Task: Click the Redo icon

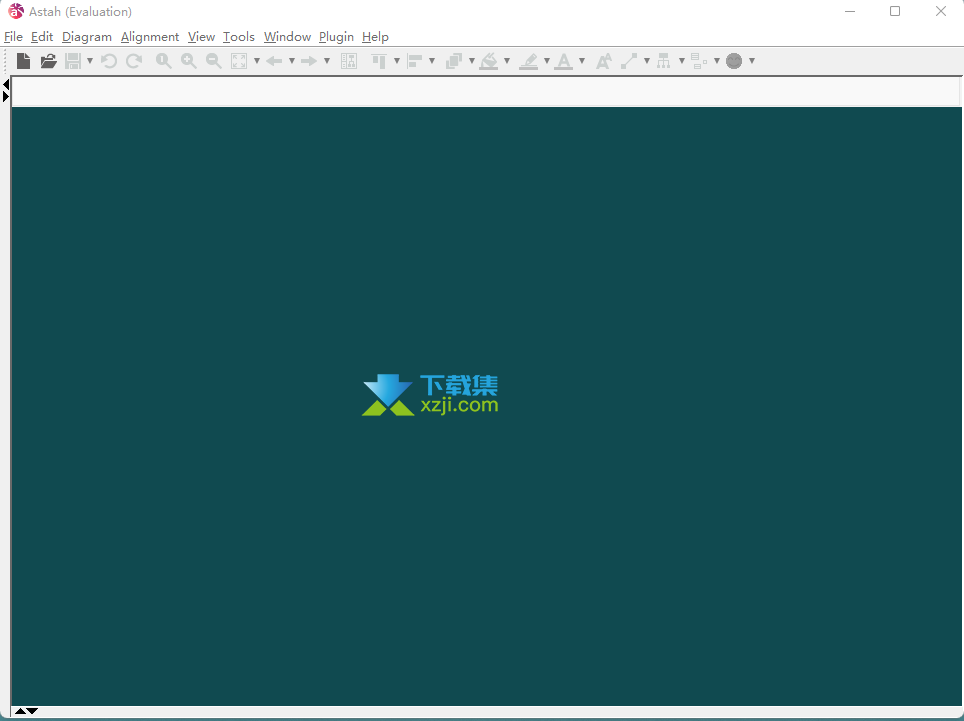Action: tap(134, 61)
